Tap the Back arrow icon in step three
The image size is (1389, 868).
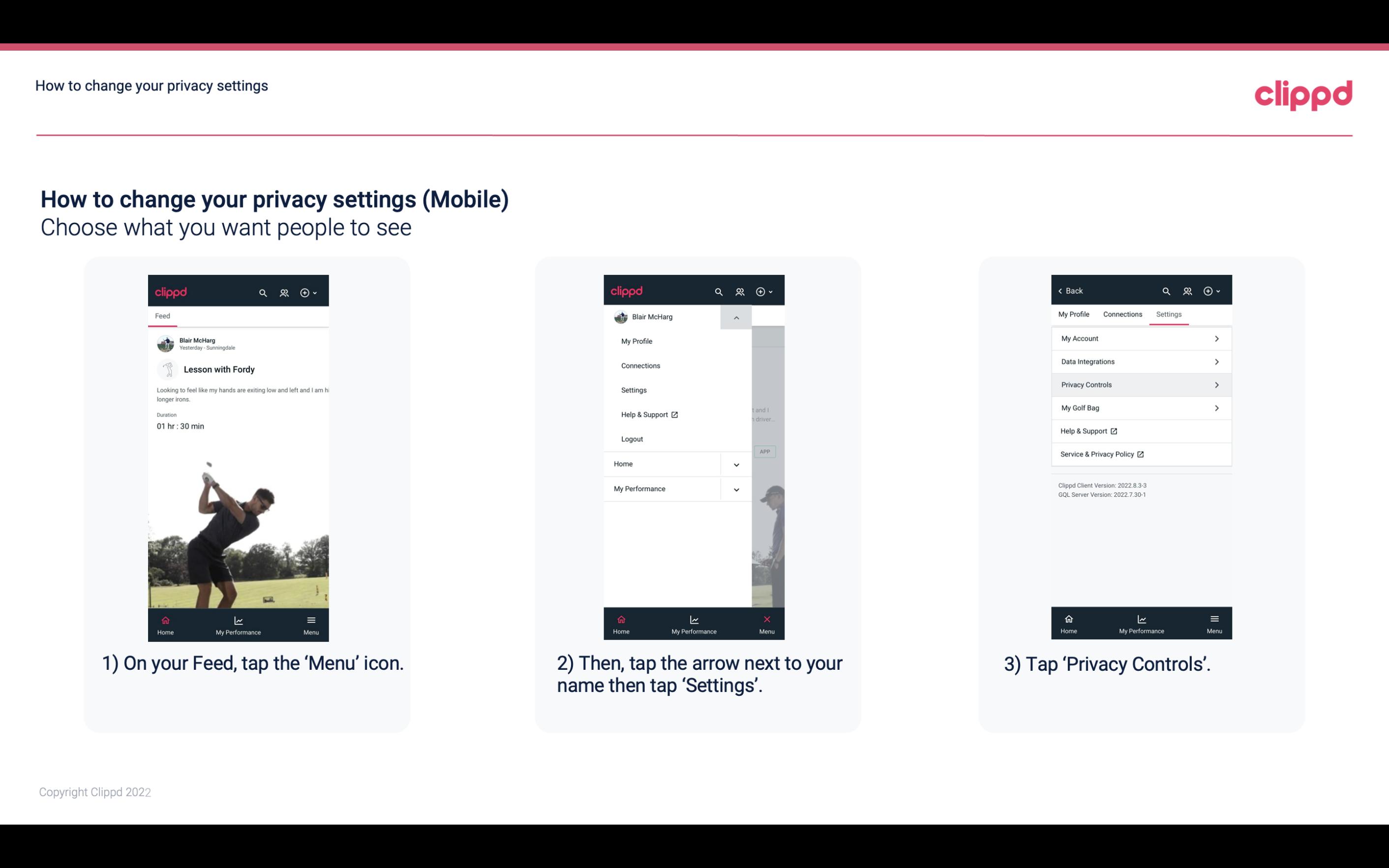pyautogui.click(x=1062, y=291)
